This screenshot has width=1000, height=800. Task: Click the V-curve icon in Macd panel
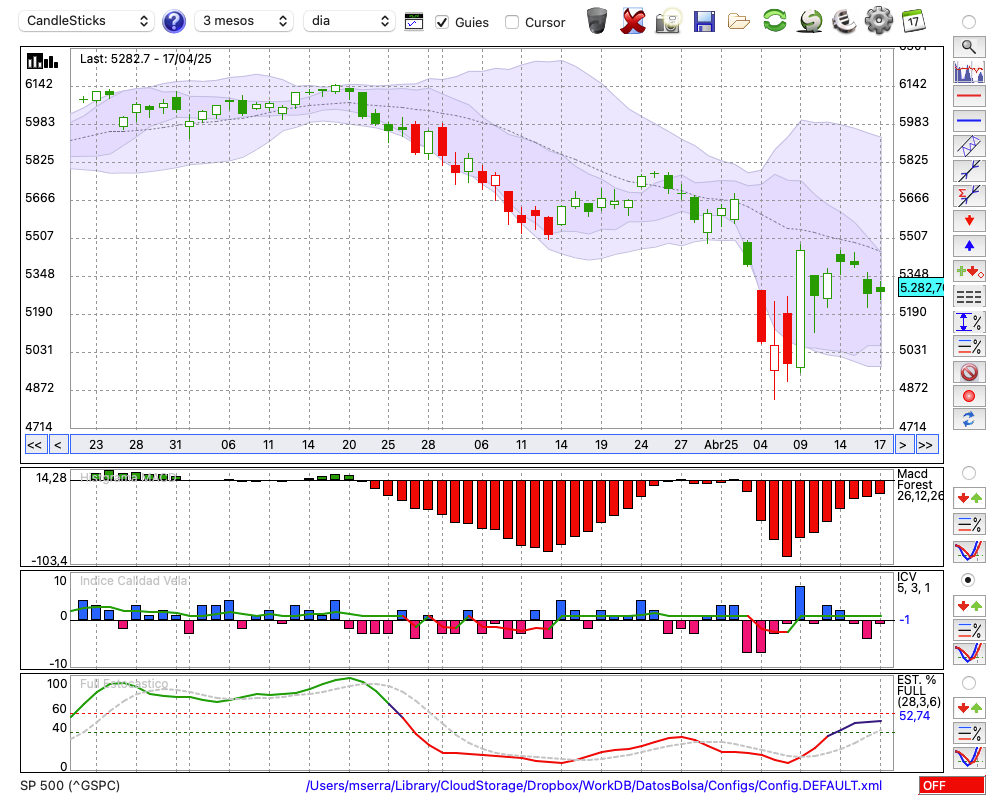pyautogui.click(x=969, y=551)
